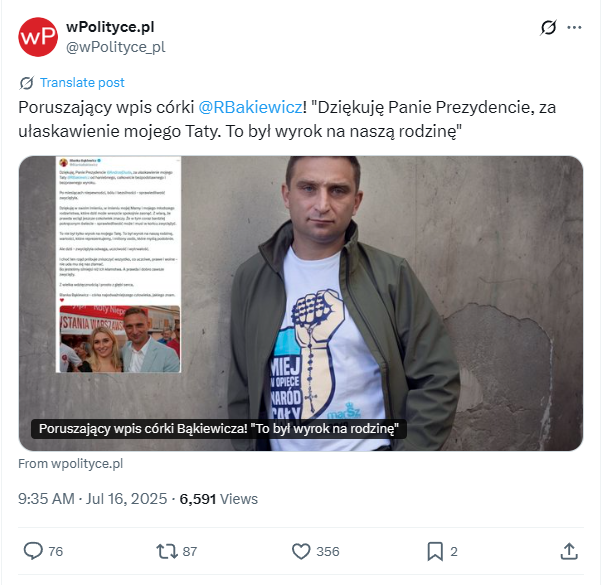Image resolution: width=606 pixels, height=585 pixels.
Task: Open the wPolityce.pl display name
Action: coord(110,27)
